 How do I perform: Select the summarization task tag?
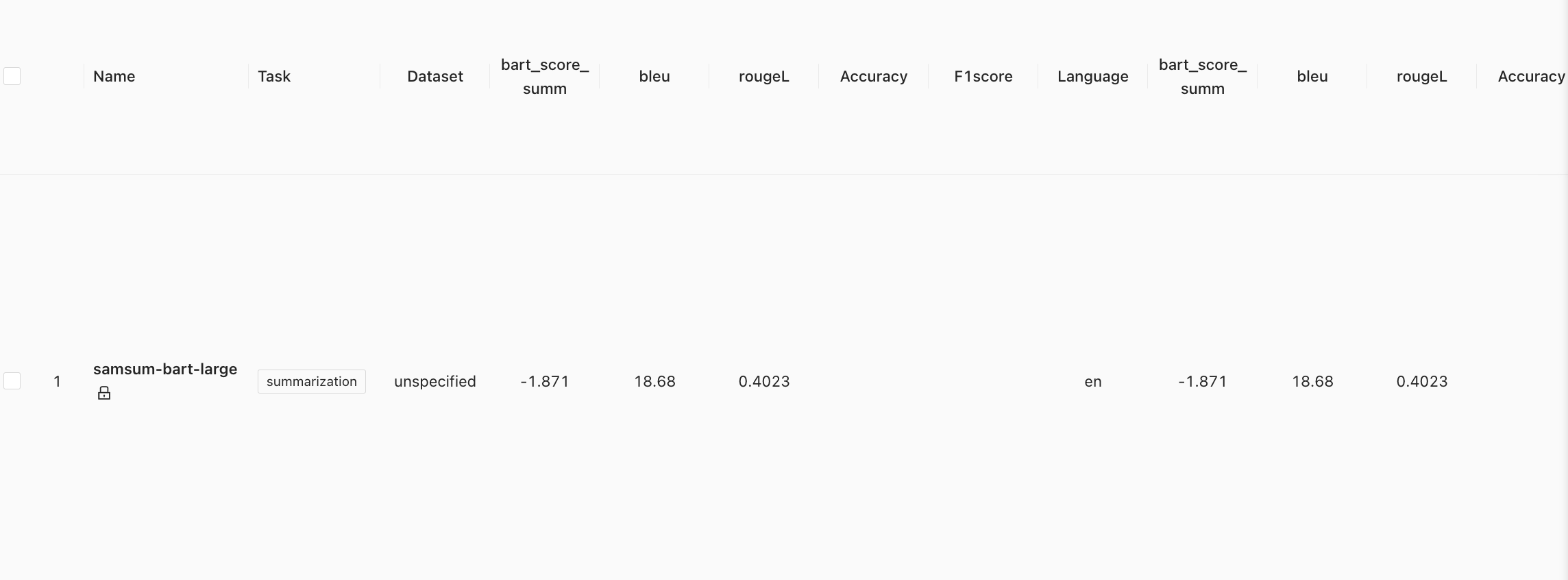click(311, 381)
